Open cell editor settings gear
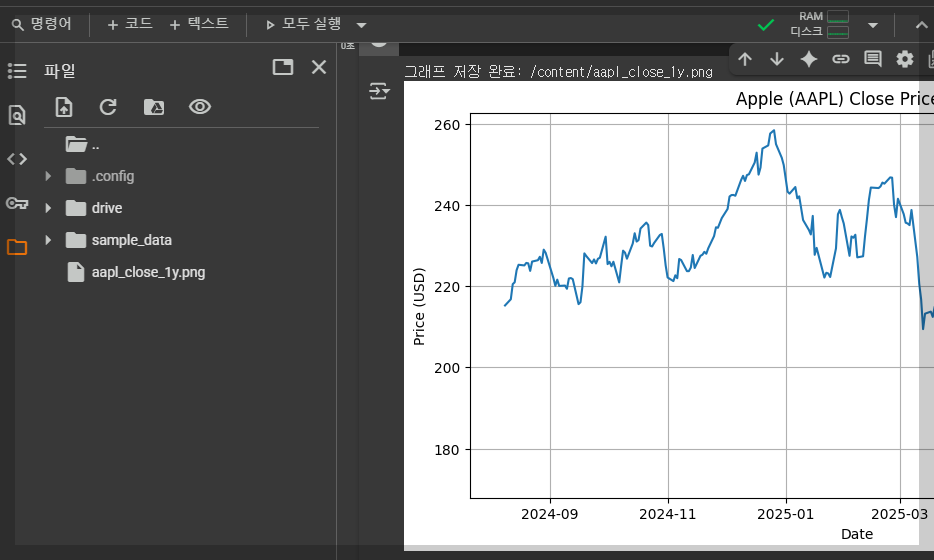The height and width of the screenshot is (560, 934). [x=905, y=59]
